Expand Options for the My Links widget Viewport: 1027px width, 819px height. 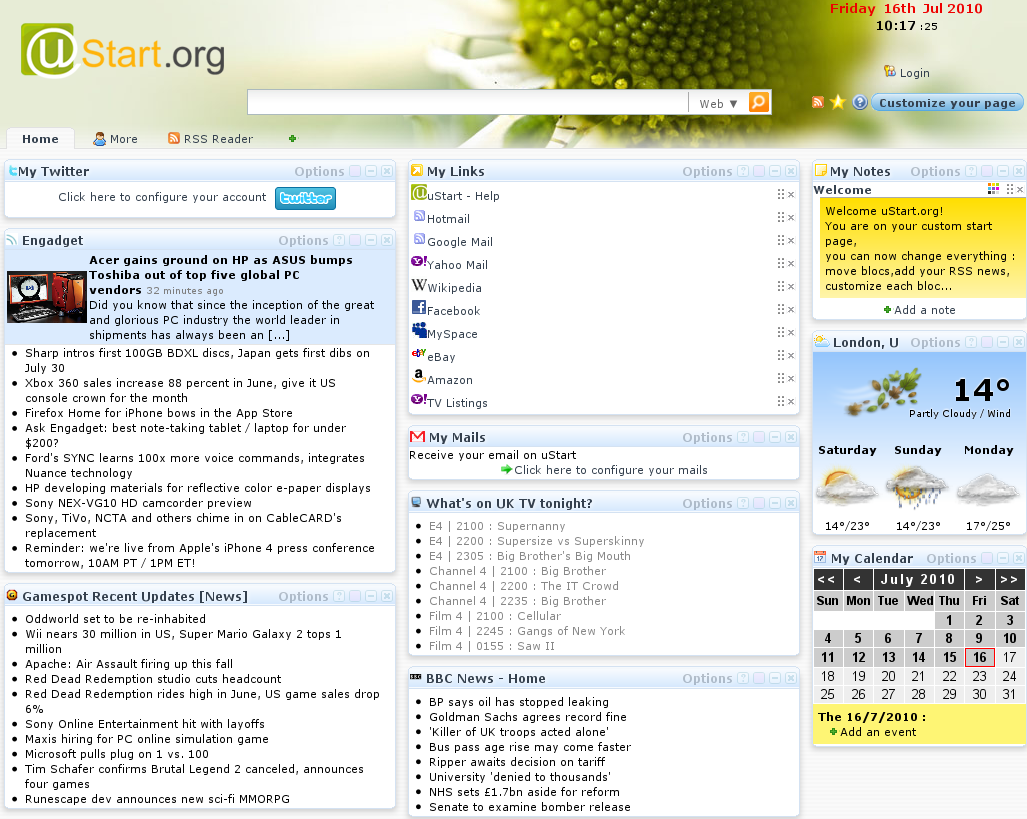pyautogui.click(x=707, y=172)
